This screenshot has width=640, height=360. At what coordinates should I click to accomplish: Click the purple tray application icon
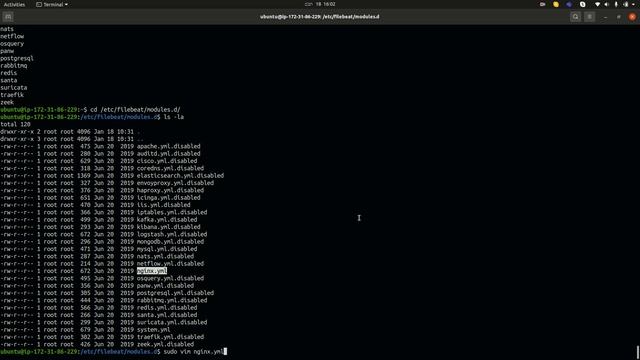tap(569, 4)
